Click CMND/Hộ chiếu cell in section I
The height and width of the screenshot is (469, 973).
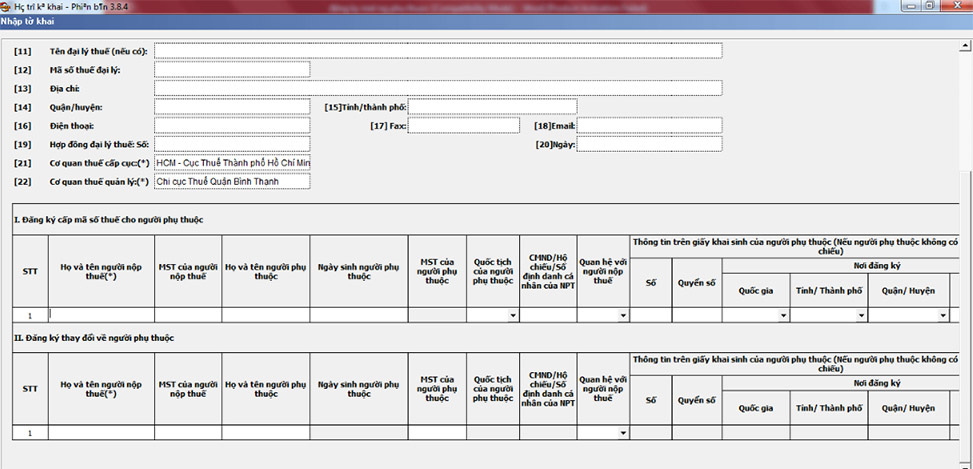pos(548,315)
